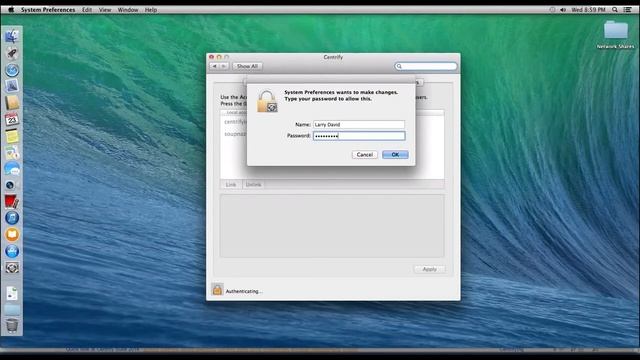Click the Name field containing Larry David
Screen dimensions: 640x360
coord(359,124)
